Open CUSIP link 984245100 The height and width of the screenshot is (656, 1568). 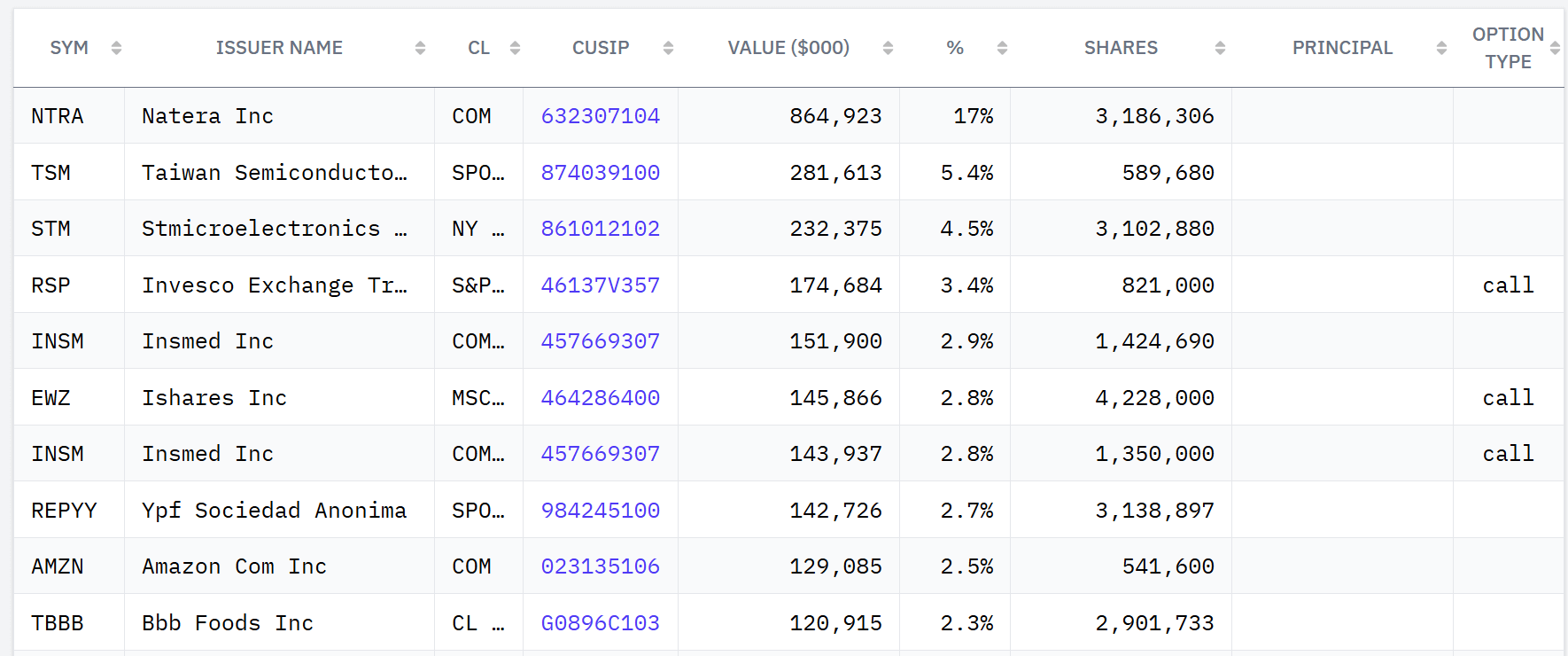[601, 511]
